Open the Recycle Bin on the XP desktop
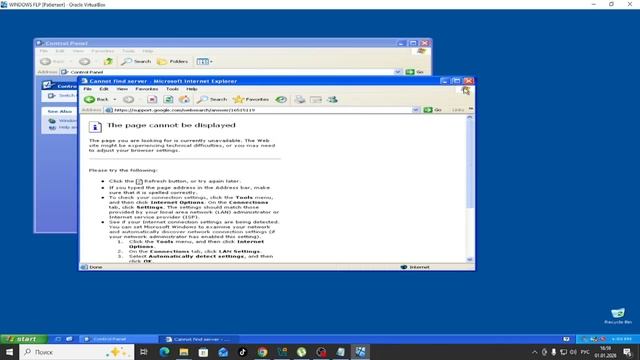Screen dimensions: 640x360 pos(618,316)
